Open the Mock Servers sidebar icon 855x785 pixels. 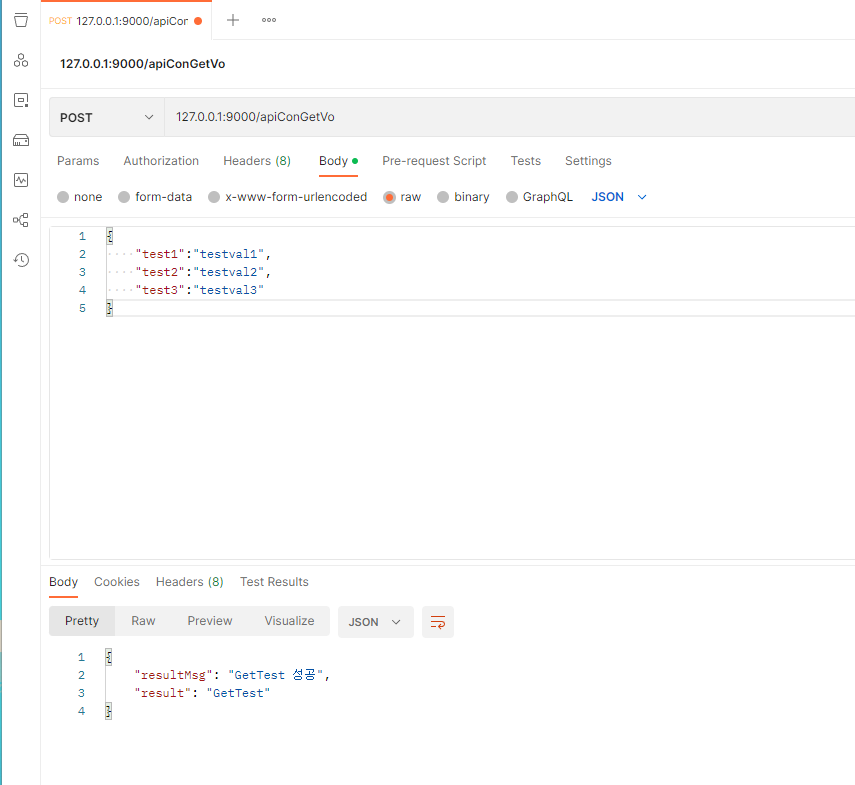[21, 140]
